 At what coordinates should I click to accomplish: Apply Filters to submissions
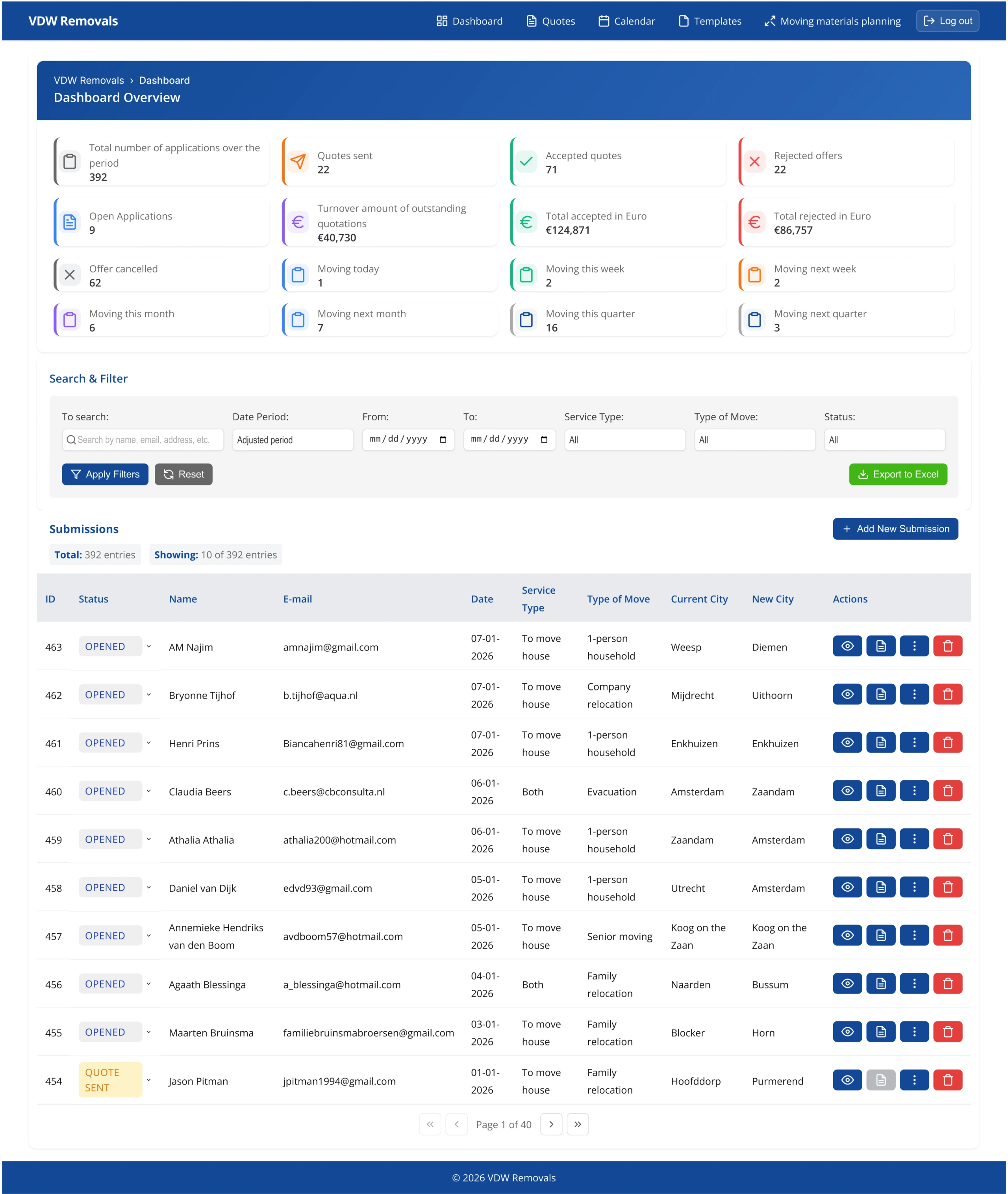tap(105, 474)
